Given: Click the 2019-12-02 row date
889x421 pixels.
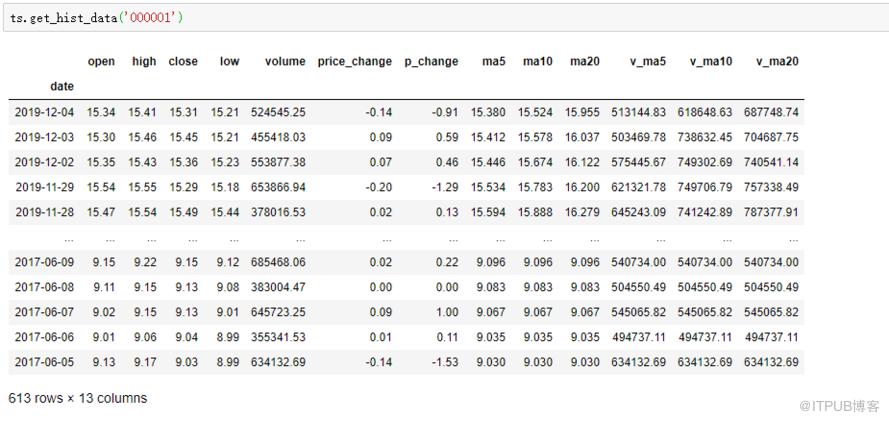Looking at the screenshot, I should [44, 162].
